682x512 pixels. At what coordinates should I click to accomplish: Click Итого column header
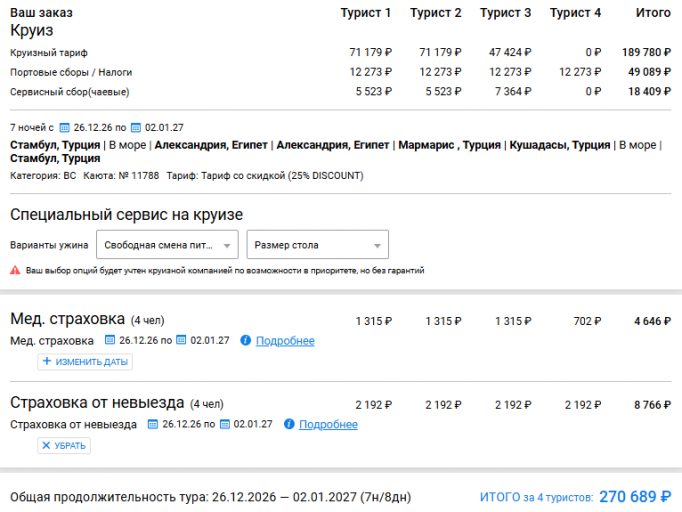653,13
